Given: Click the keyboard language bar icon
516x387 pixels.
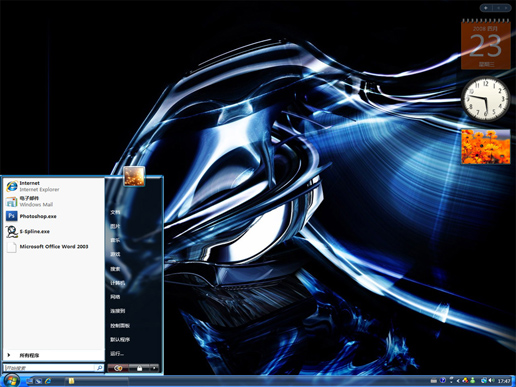Looking at the screenshot, I should click(433, 380).
